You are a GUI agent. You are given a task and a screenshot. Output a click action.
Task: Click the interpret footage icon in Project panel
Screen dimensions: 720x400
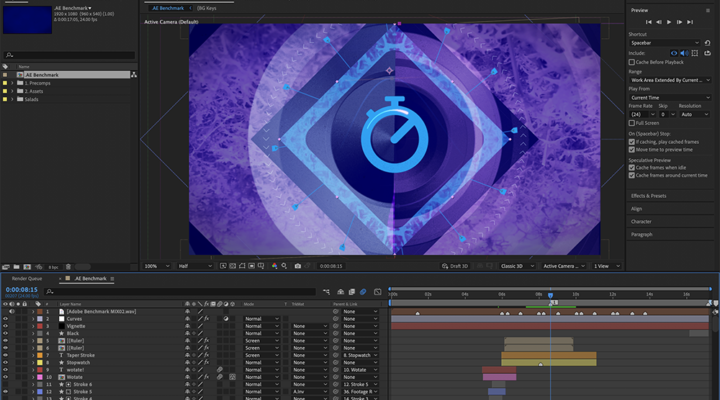(x=6, y=267)
